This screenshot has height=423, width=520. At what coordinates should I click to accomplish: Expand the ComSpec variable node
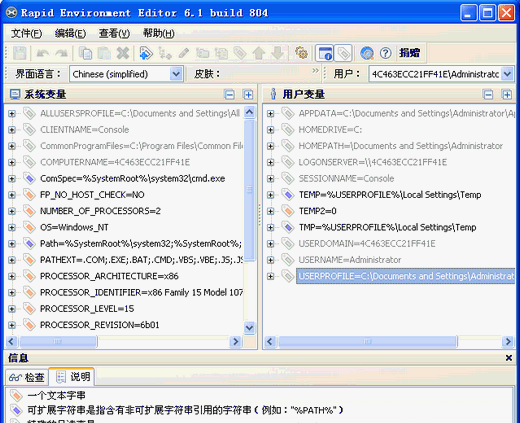pos(12,179)
